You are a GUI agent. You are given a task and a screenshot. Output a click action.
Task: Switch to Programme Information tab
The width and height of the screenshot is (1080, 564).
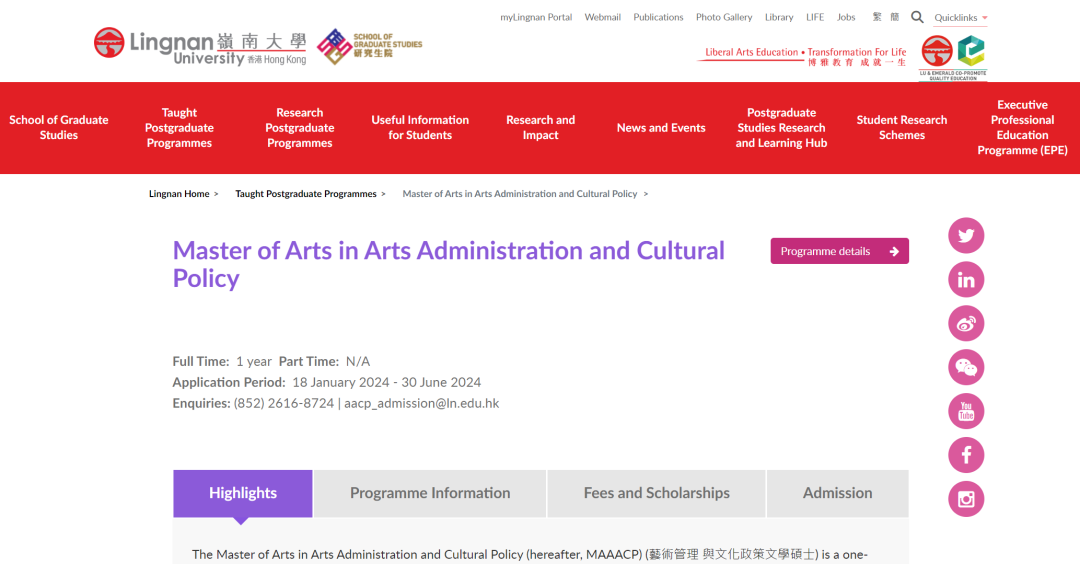click(430, 493)
